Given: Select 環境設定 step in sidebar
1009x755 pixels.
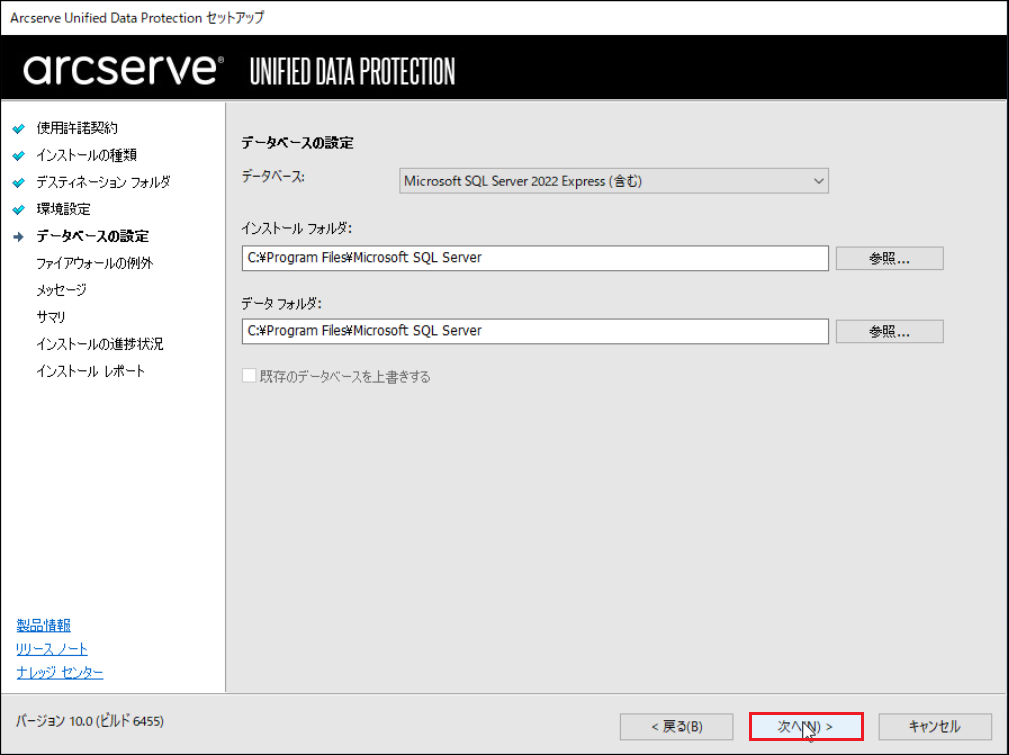Looking at the screenshot, I should (63, 209).
